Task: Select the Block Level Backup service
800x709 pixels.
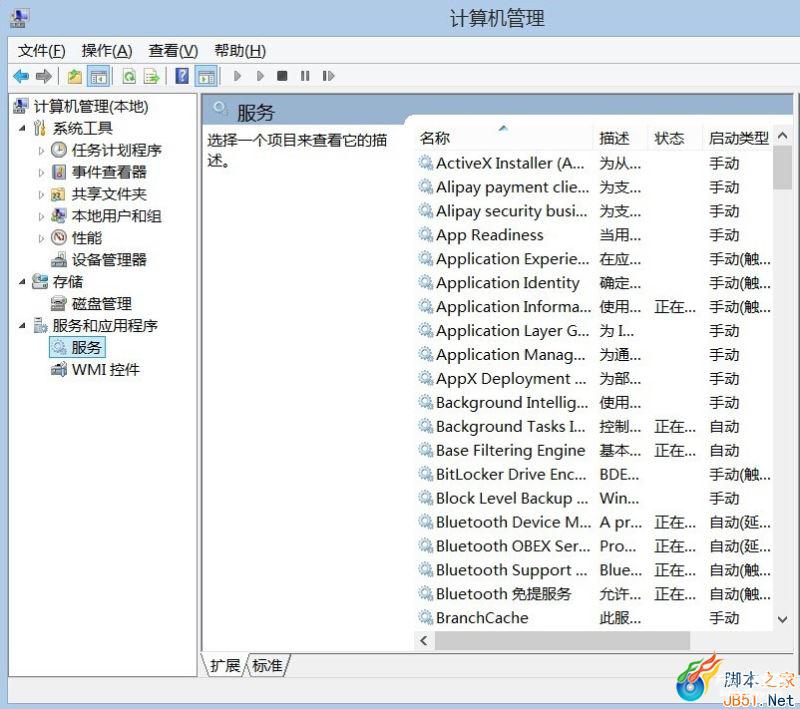Action: 594,499
